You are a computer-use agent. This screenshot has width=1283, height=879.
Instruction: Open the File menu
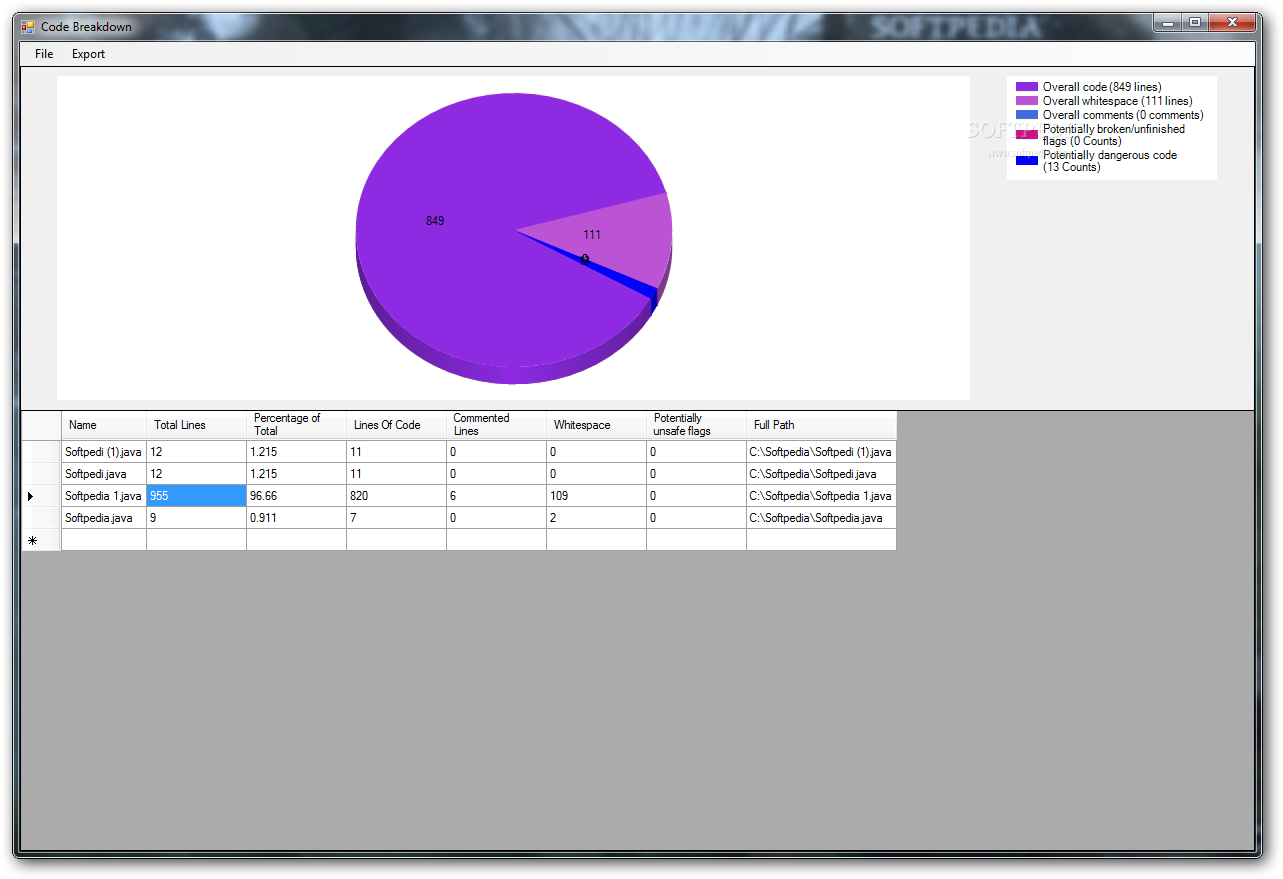click(44, 54)
